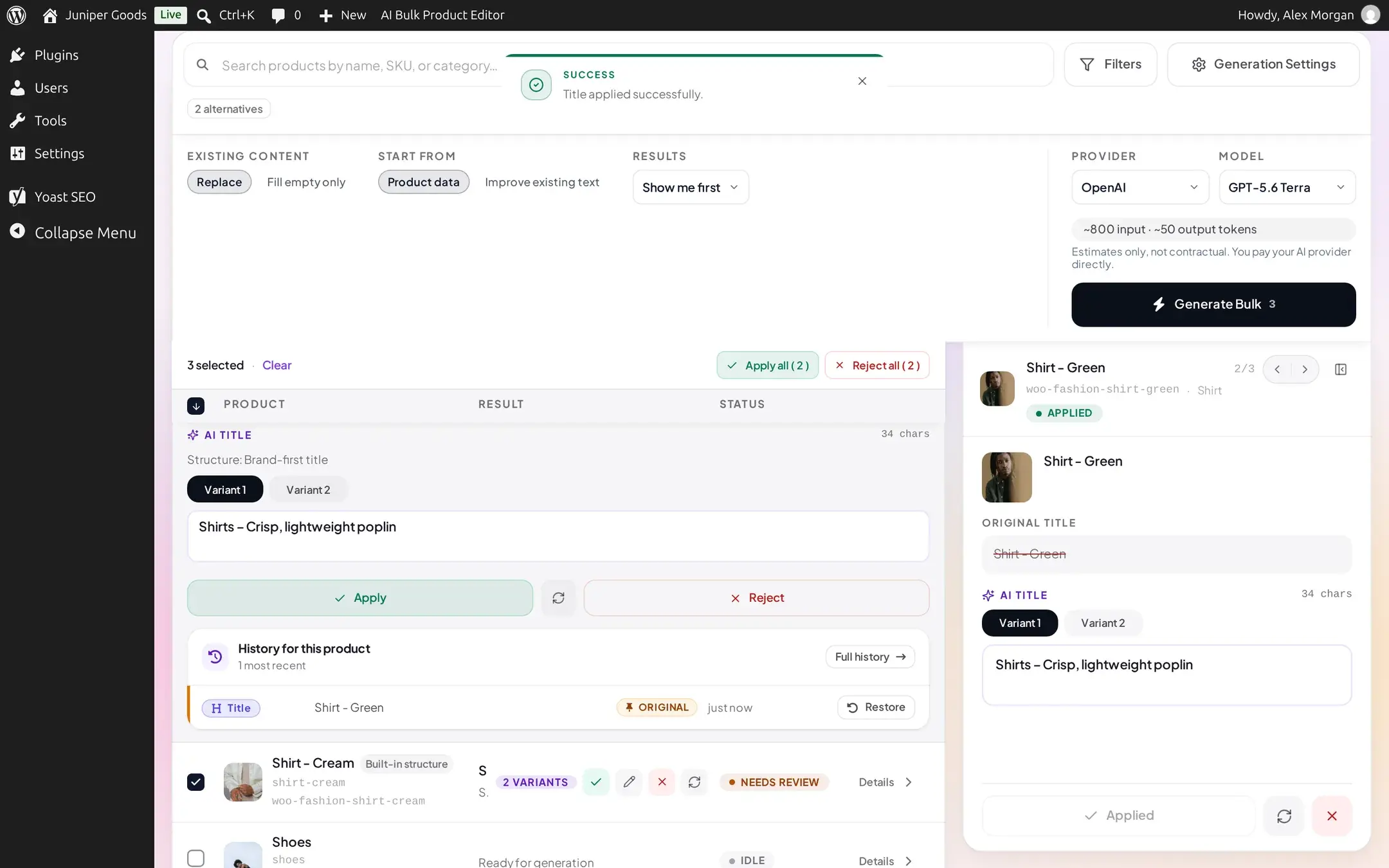Regenerate the Shirt - Cream row result
The image size is (1389, 868).
[x=694, y=782]
